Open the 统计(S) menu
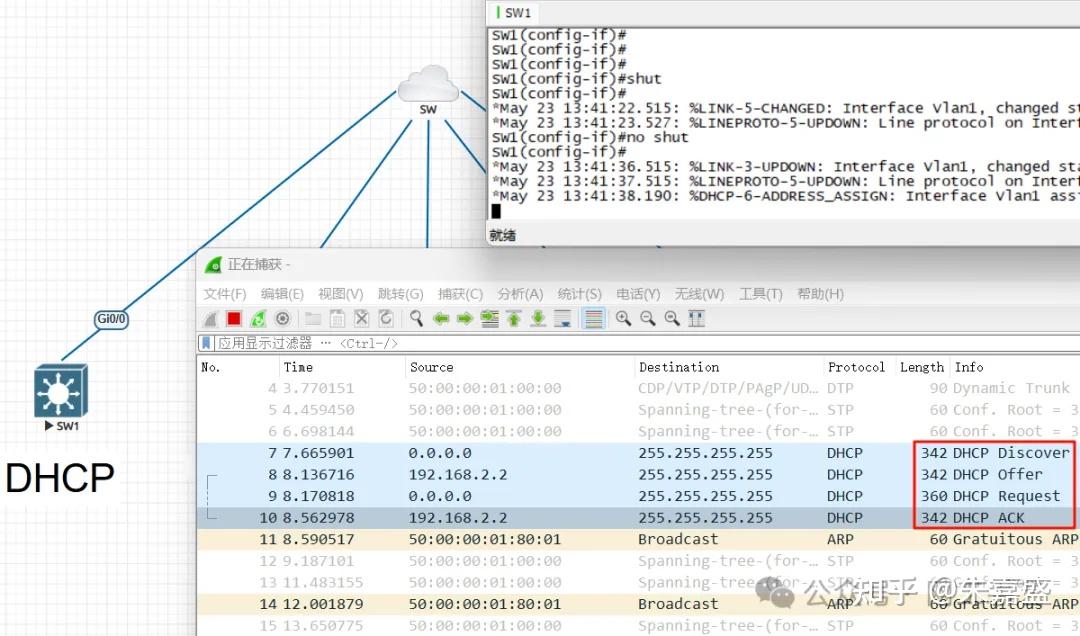The height and width of the screenshot is (636, 1080). 578,293
